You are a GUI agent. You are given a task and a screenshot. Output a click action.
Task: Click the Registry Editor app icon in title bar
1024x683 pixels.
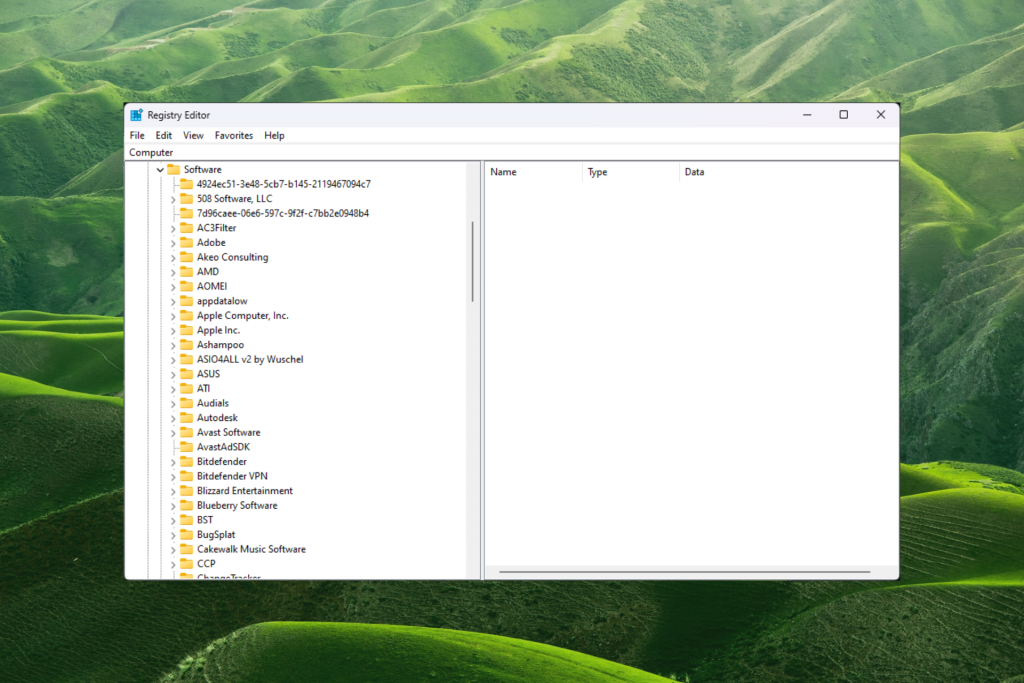(136, 115)
